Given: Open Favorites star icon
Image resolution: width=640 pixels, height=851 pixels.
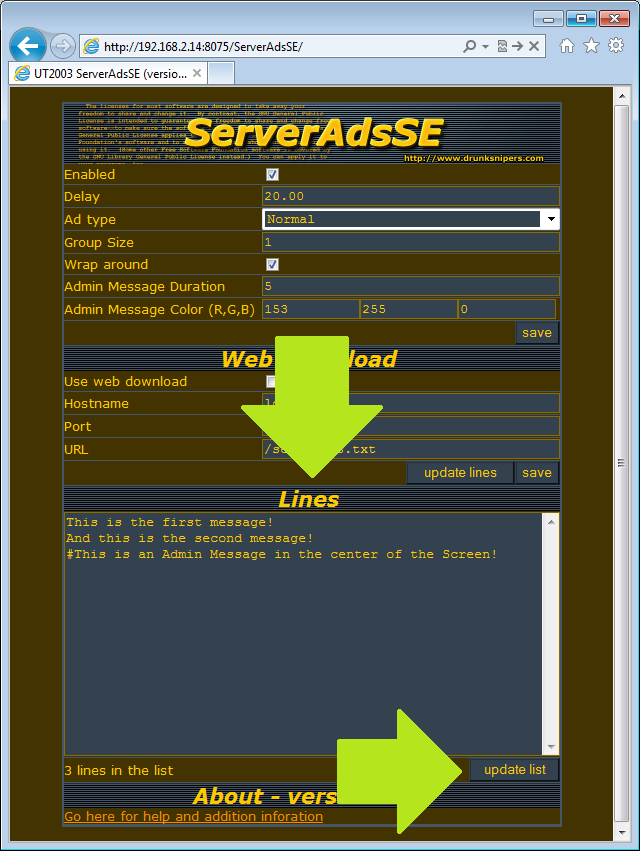Looking at the screenshot, I should [591, 46].
